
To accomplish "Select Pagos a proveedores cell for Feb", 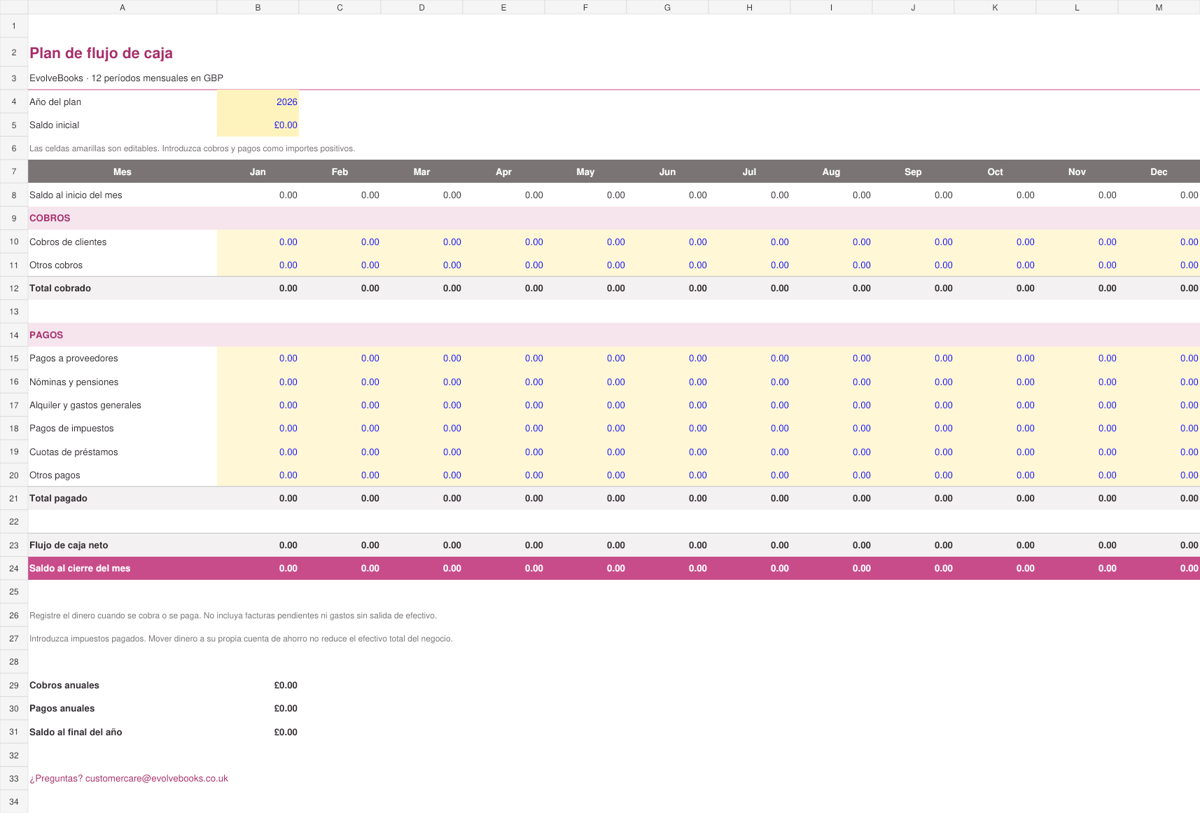I will coord(340,358).
